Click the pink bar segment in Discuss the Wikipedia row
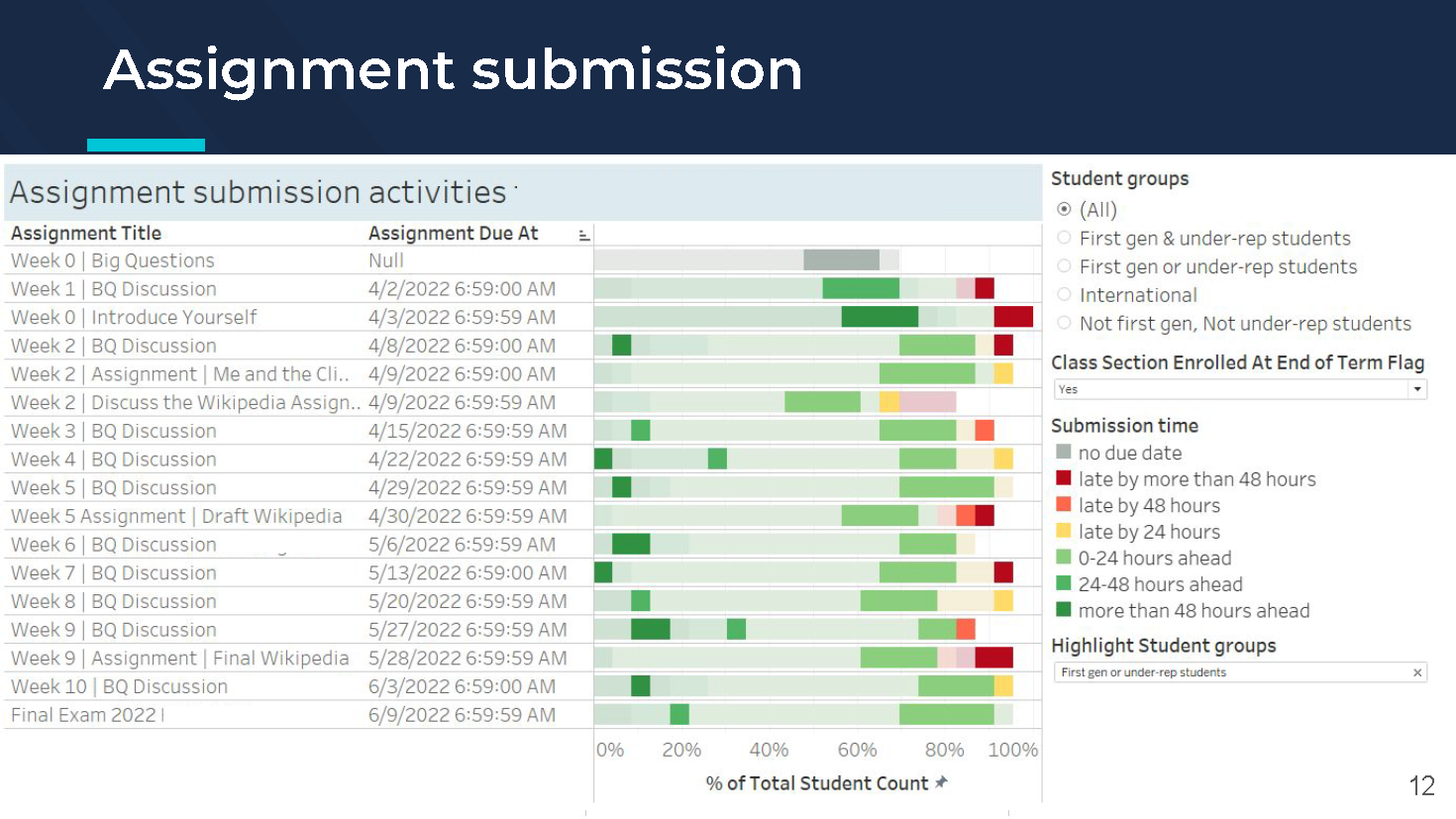Screen dimensions: 1456x819 (x=928, y=402)
